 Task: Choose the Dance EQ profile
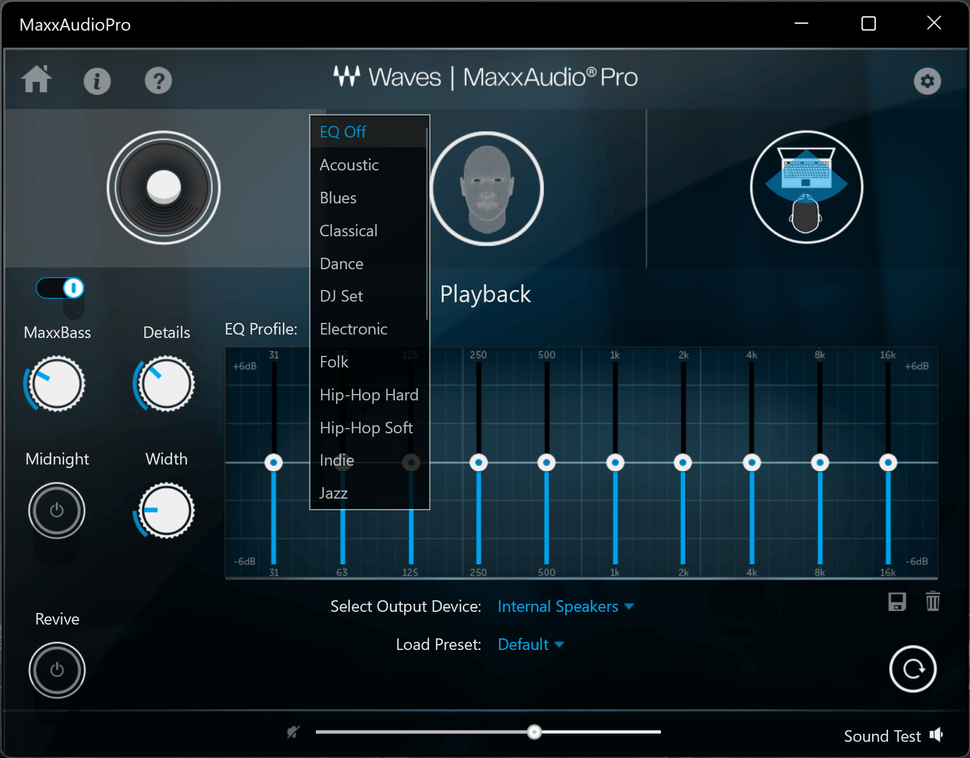coord(368,263)
